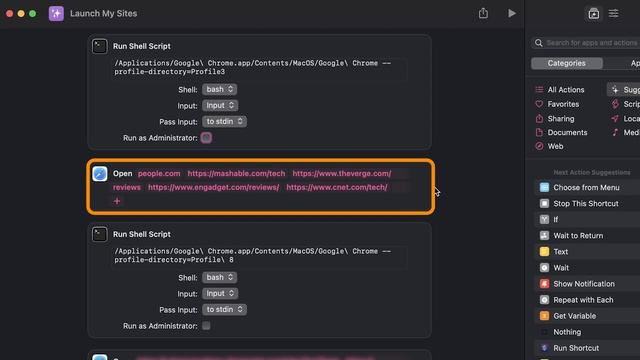Add the Text action
Image resolution: width=640 pixels, height=360 pixels.
587,251
